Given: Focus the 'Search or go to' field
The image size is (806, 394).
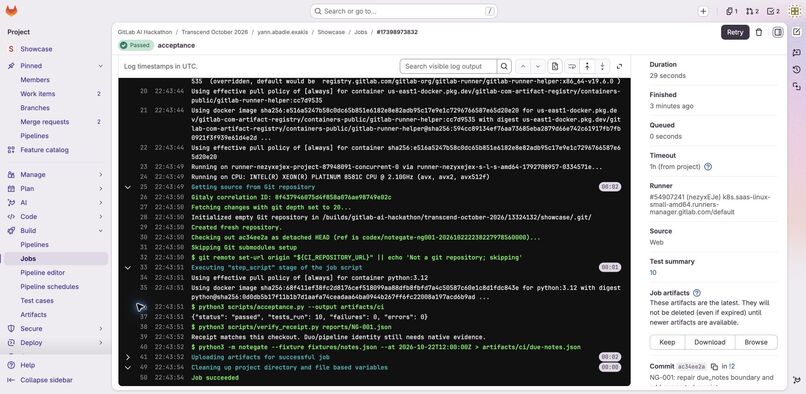Looking at the screenshot, I should click(404, 11).
